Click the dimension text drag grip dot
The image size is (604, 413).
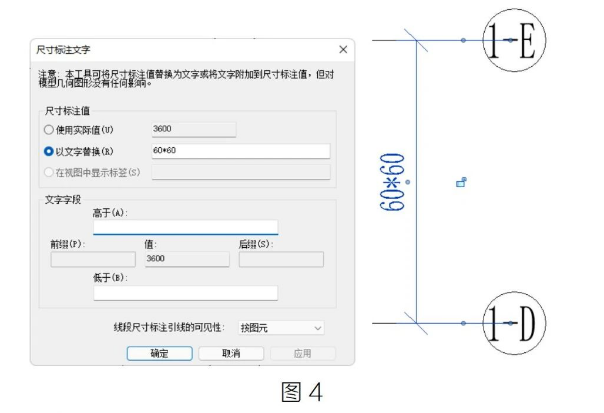point(408,182)
